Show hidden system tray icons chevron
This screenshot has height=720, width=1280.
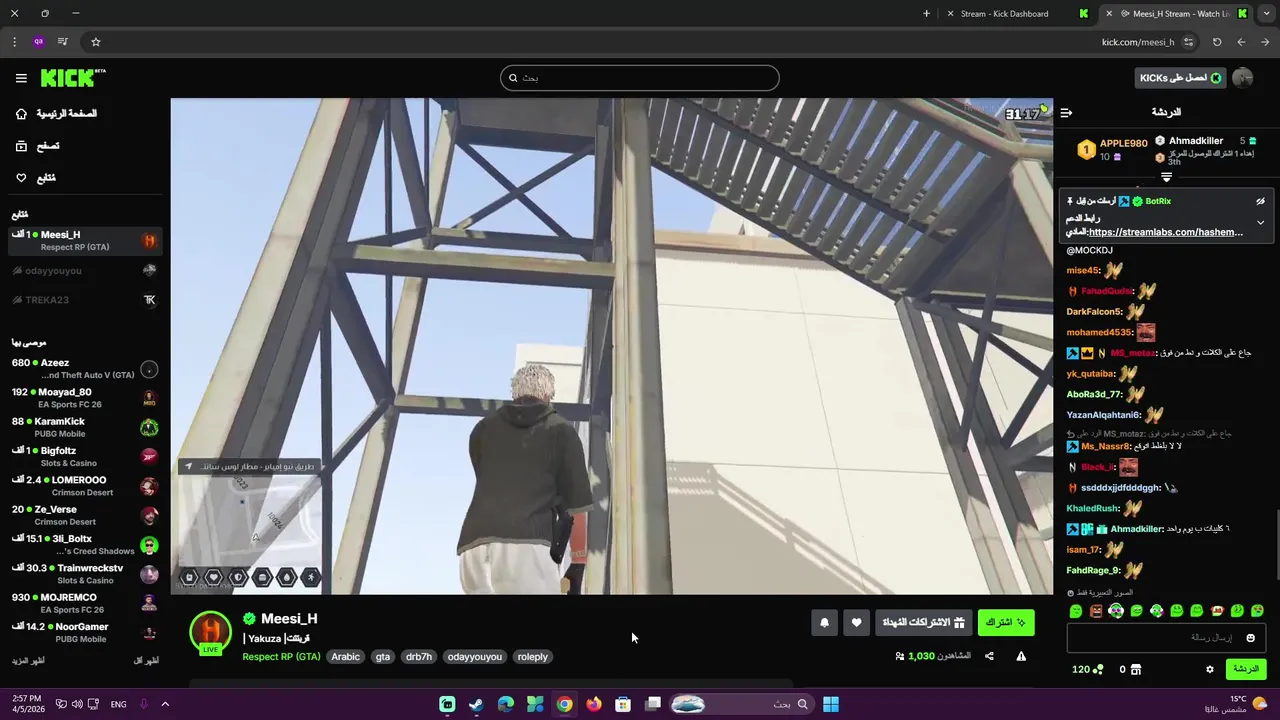coord(165,704)
